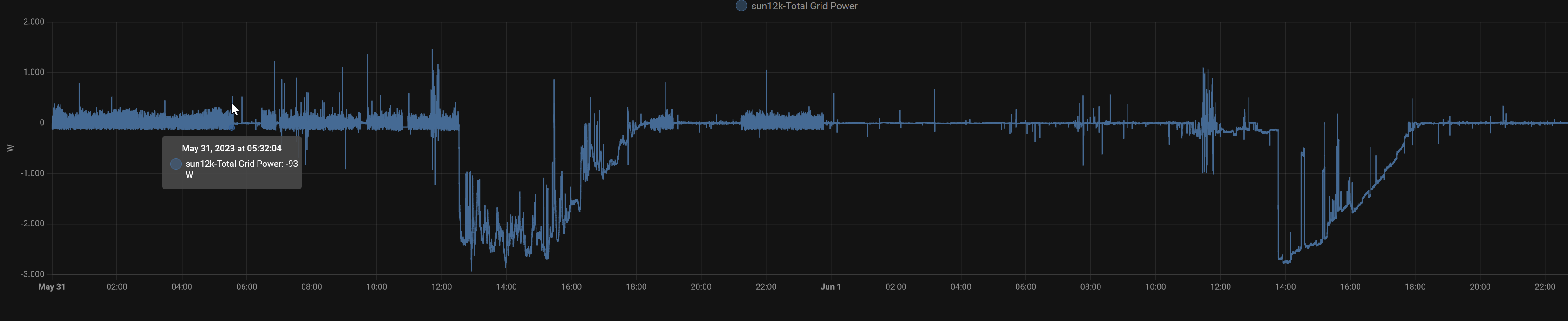Click the -2.000 label on the vertical axis
This screenshot has height=321, width=1568.
point(32,224)
